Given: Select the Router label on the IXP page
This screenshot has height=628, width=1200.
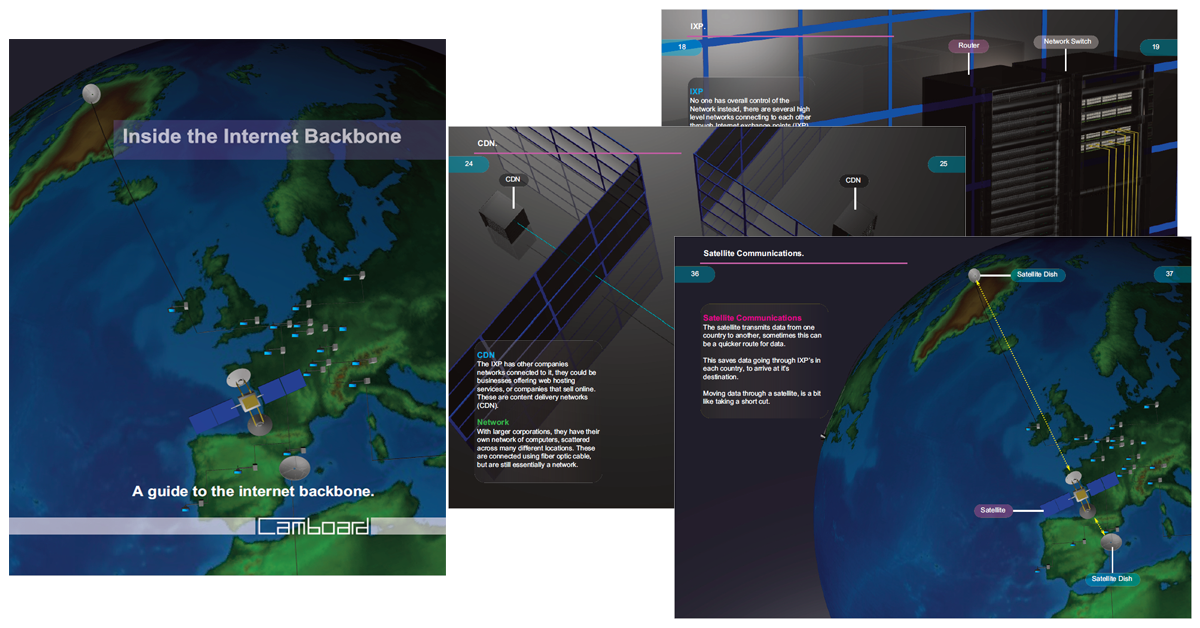Looking at the screenshot, I should [968, 46].
